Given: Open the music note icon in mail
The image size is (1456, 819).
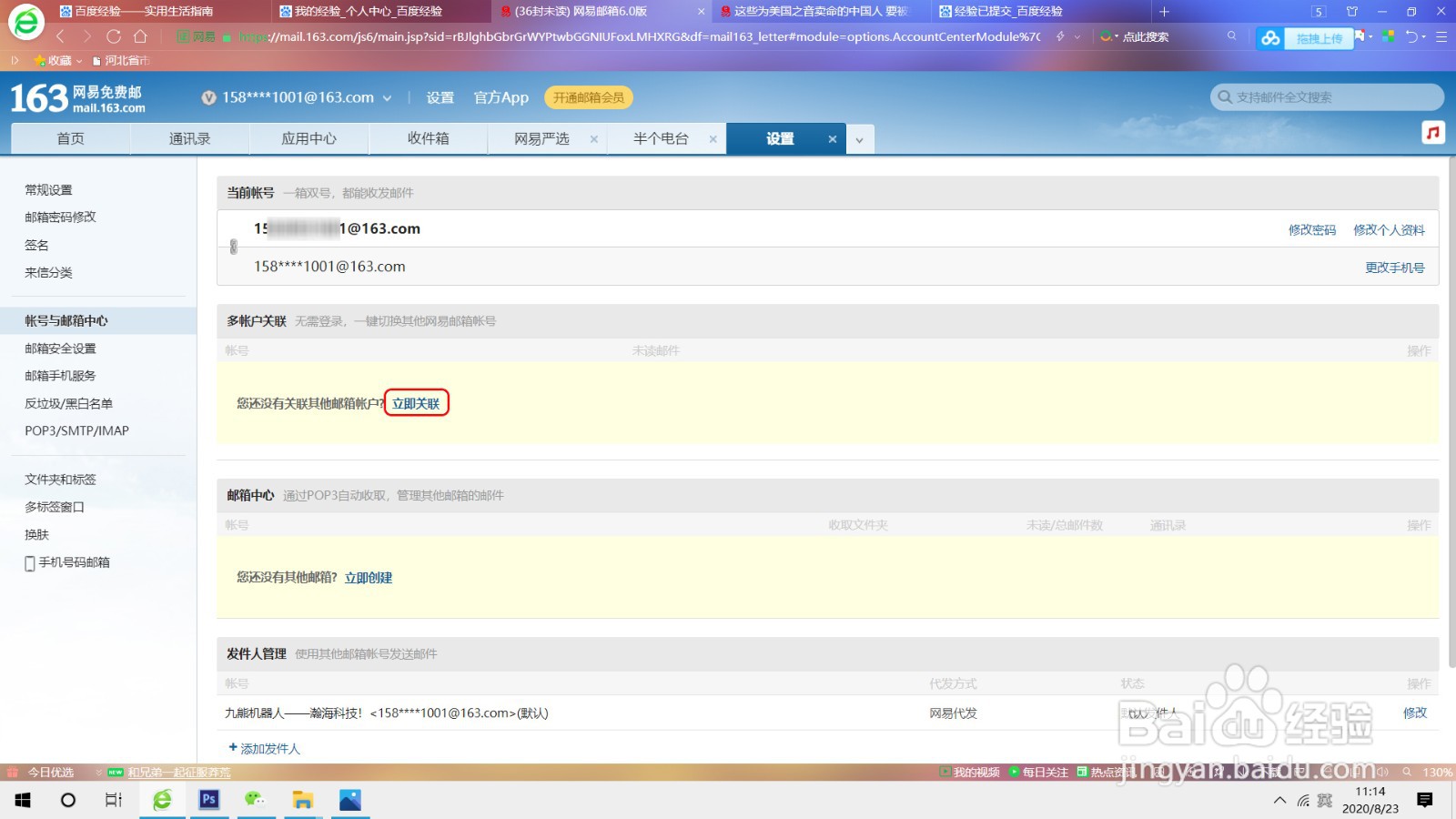Looking at the screenshot, I should coord(1433,133).
